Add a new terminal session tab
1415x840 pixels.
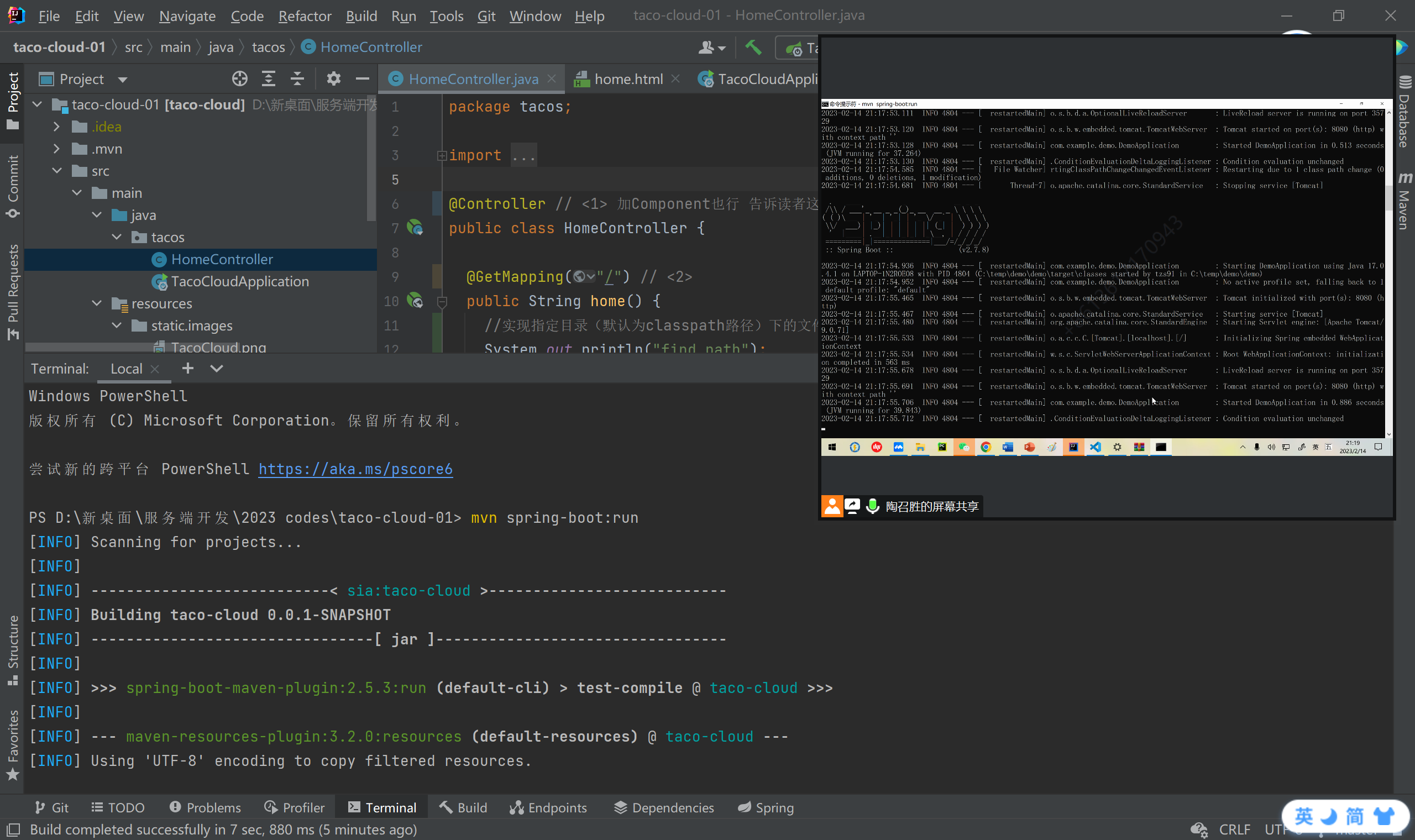[187, 369]
